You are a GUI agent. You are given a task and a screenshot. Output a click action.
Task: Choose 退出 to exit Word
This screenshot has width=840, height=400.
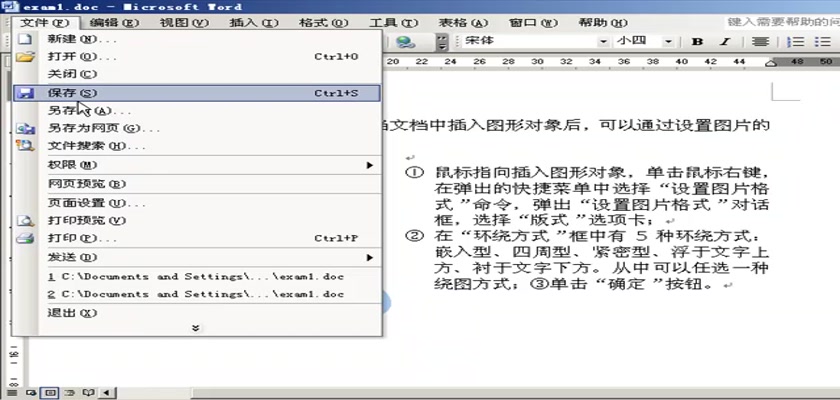196,313
